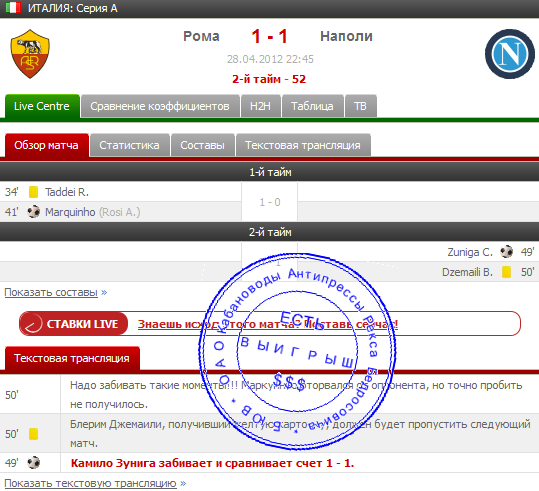539x491 pixels.
Task: Click Taddei's yellow card icon
Action: (x=33, y=192)
